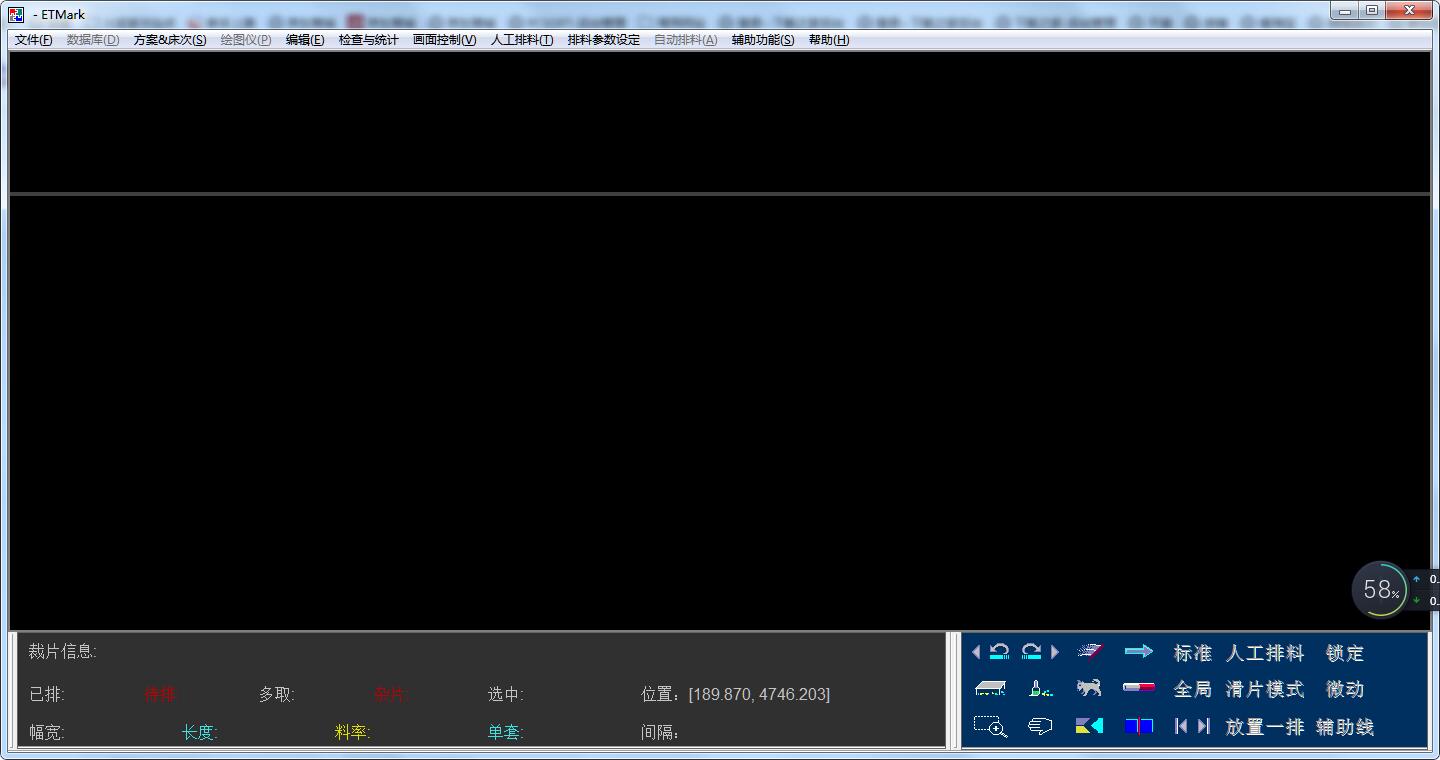The image size is (1440, 760).
Task: Click the gray dog icon
Action: click(1089, 688)
